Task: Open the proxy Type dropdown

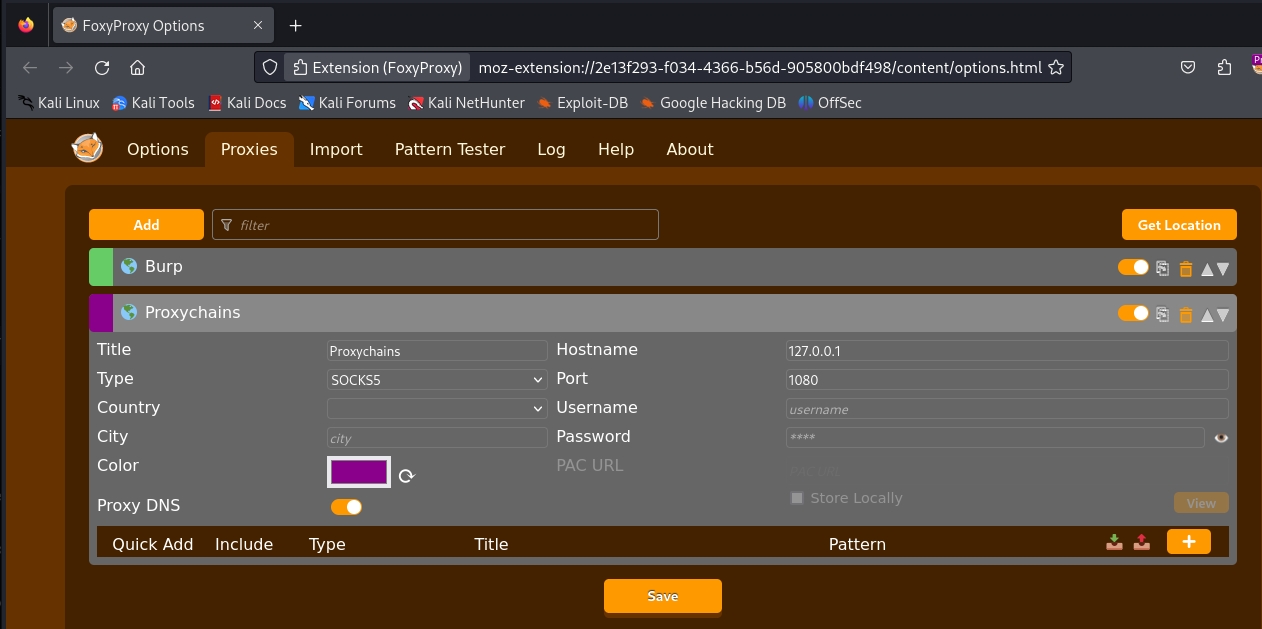Action: [x=437, y=380]
